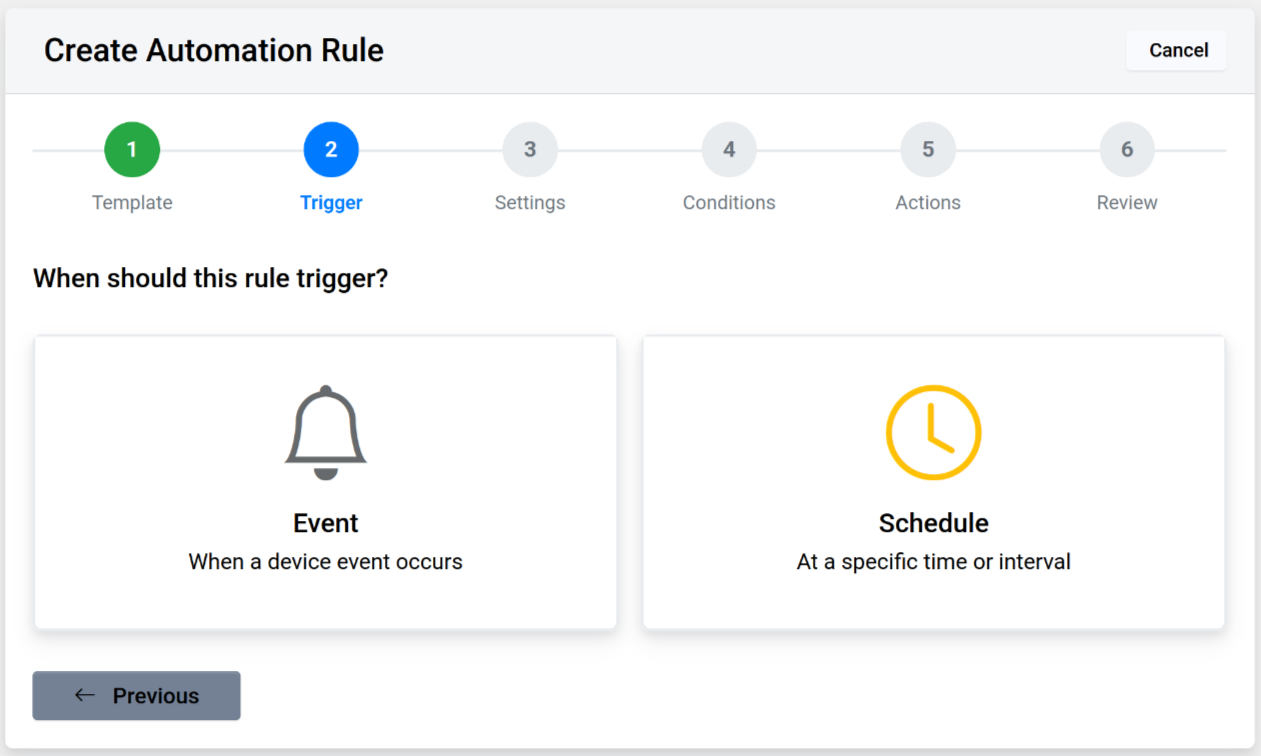Go back with the Previous button
Screen dimensions: 1261x756
pyautogui.click(x=137, y=696)
